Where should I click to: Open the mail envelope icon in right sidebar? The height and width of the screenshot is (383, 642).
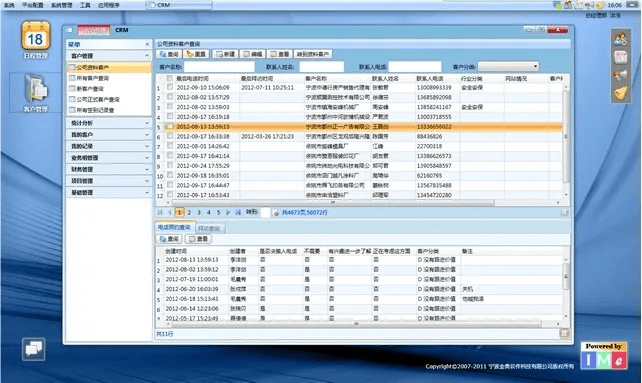pos(621,57)
